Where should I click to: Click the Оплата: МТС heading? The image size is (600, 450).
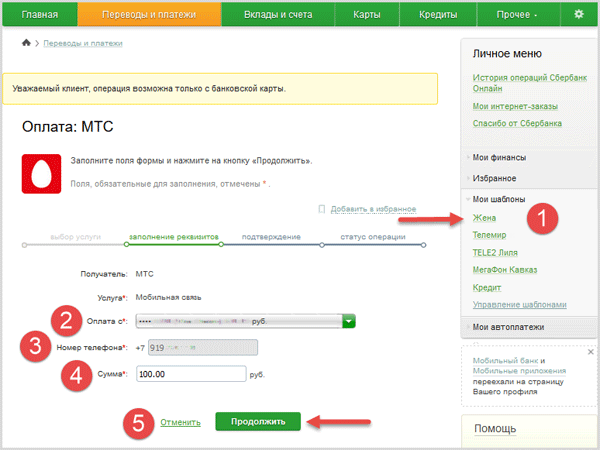[68, 127]
